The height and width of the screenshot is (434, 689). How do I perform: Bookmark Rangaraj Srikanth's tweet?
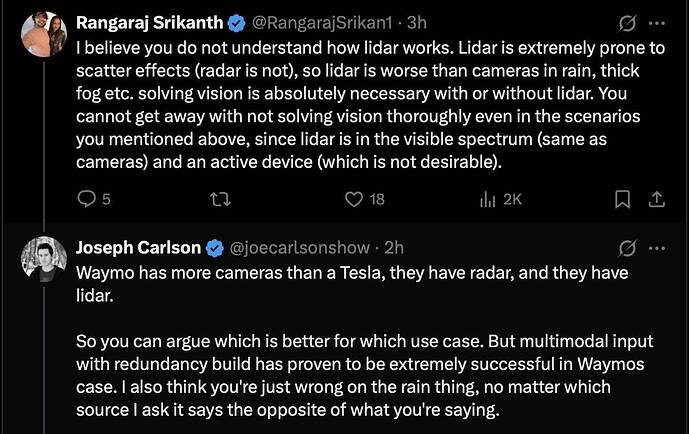622,200
